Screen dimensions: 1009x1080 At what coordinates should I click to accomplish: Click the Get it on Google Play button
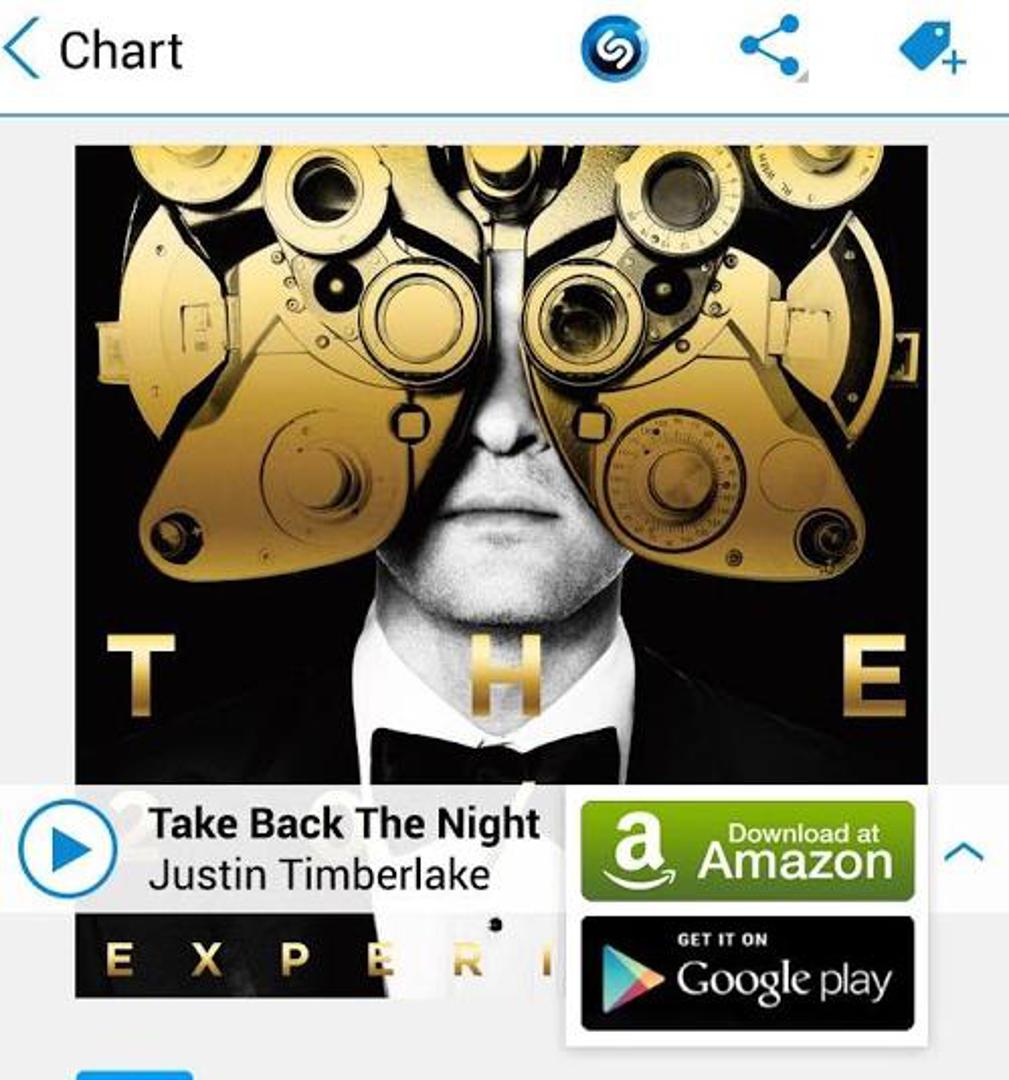click(748, 973)
